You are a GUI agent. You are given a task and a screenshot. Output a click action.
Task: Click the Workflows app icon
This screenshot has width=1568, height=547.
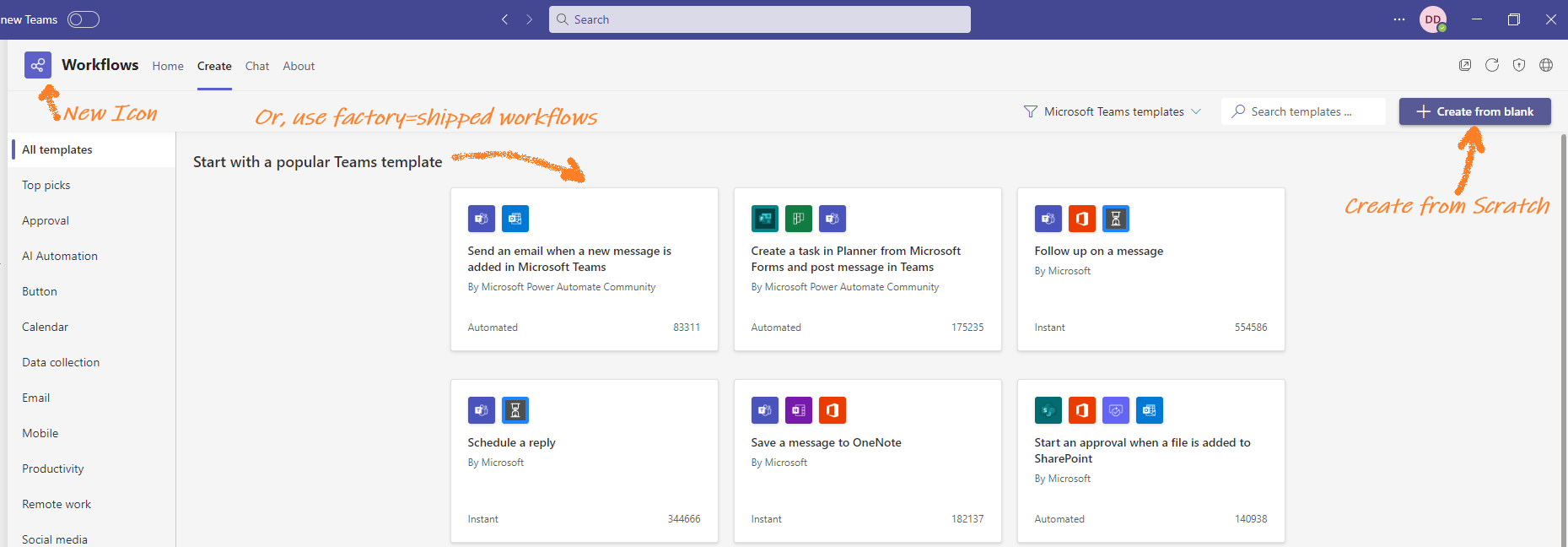point(38,65)
